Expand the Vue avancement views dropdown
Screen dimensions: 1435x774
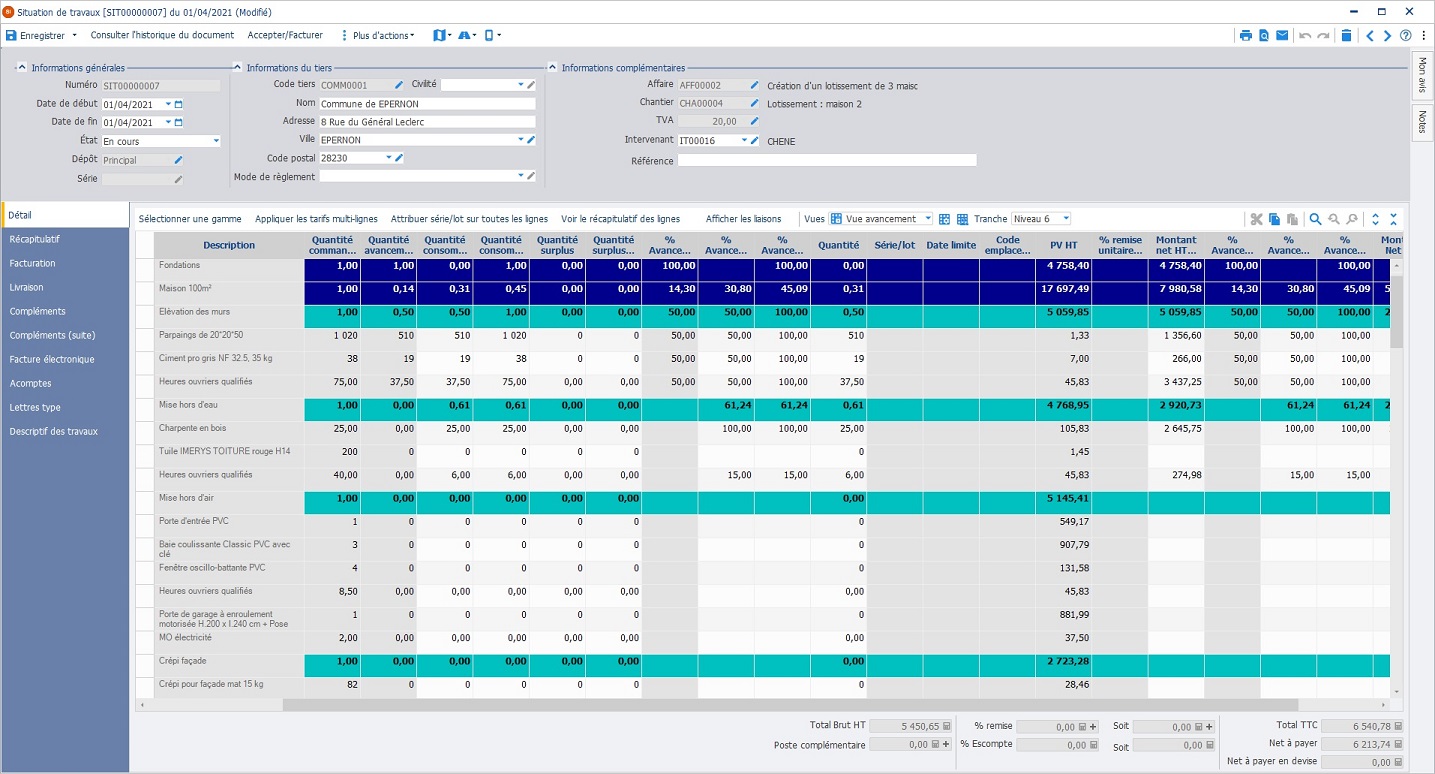tap(928, 218)
